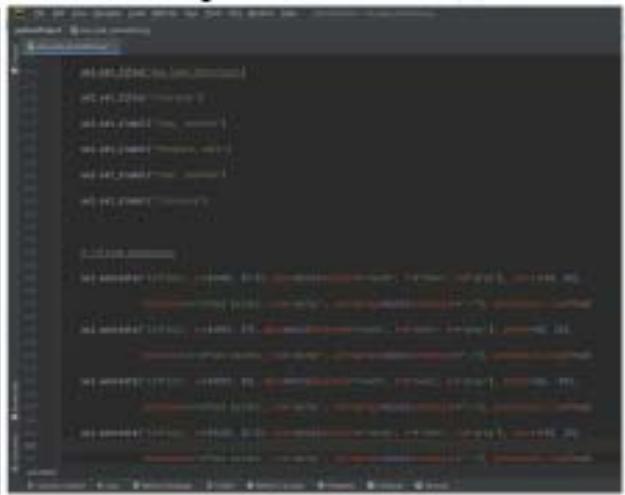Screen dimensions: 625x495
Task: Open the Problems tool window
Action: coord(335,485)
